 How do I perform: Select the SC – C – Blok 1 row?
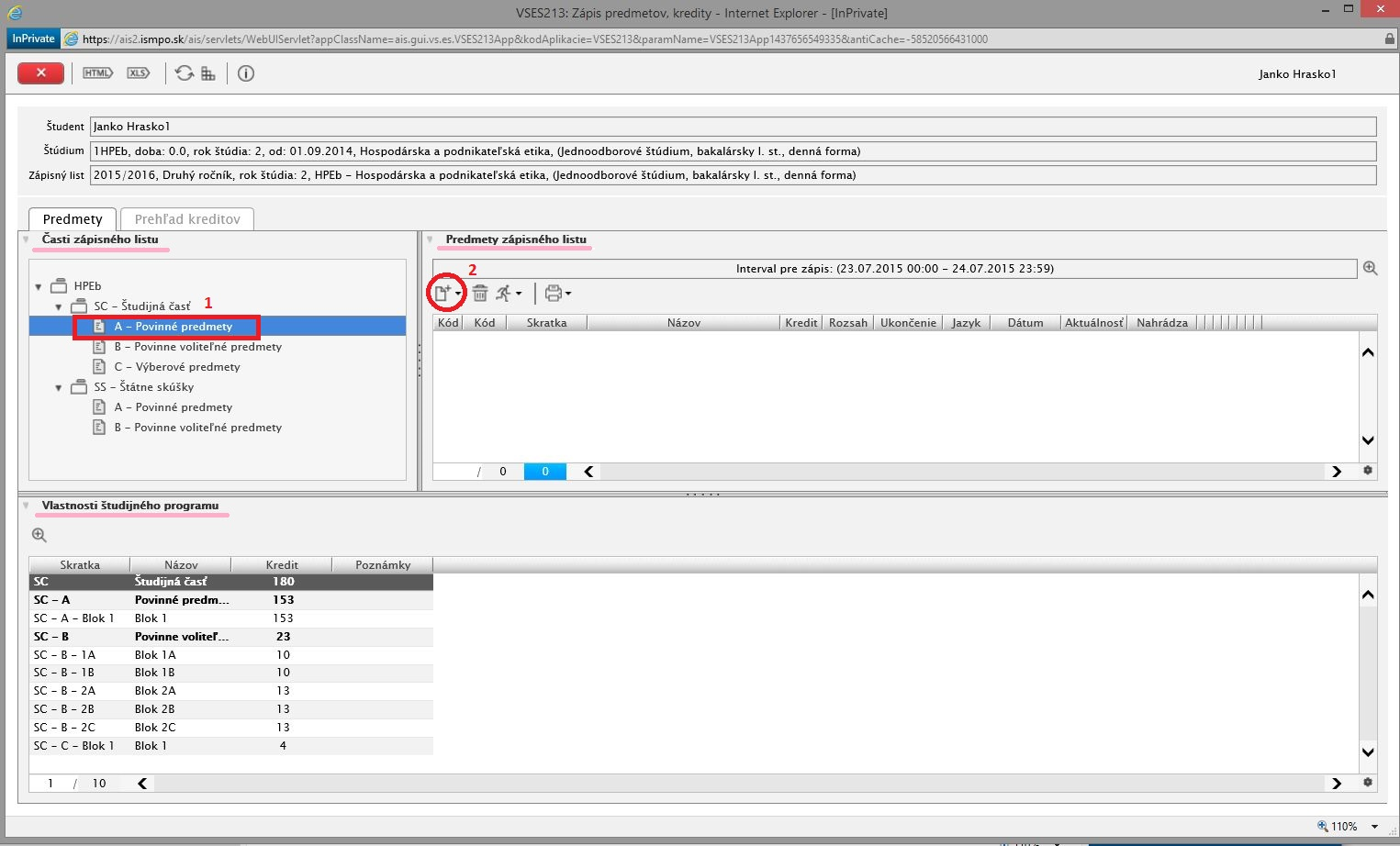coord(231,746)
